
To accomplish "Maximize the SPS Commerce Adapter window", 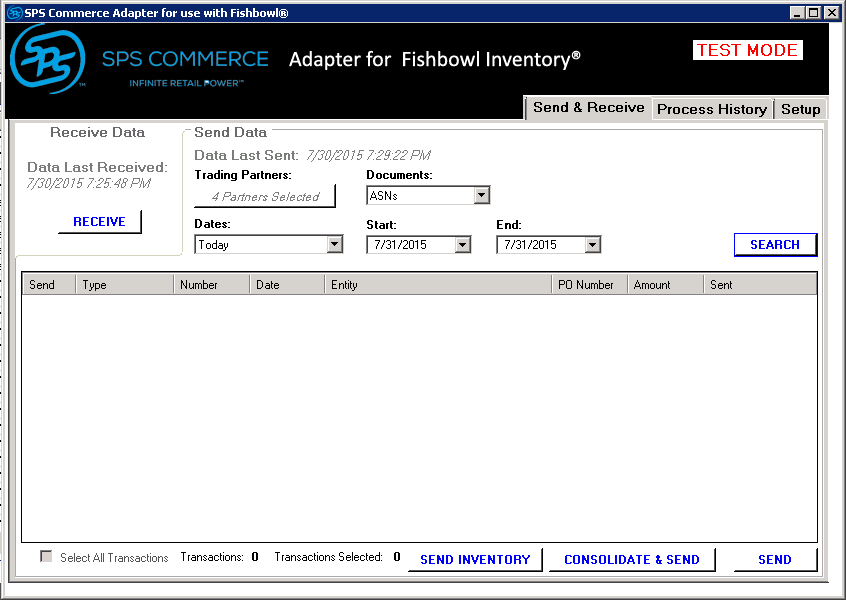I will [814, 12].
